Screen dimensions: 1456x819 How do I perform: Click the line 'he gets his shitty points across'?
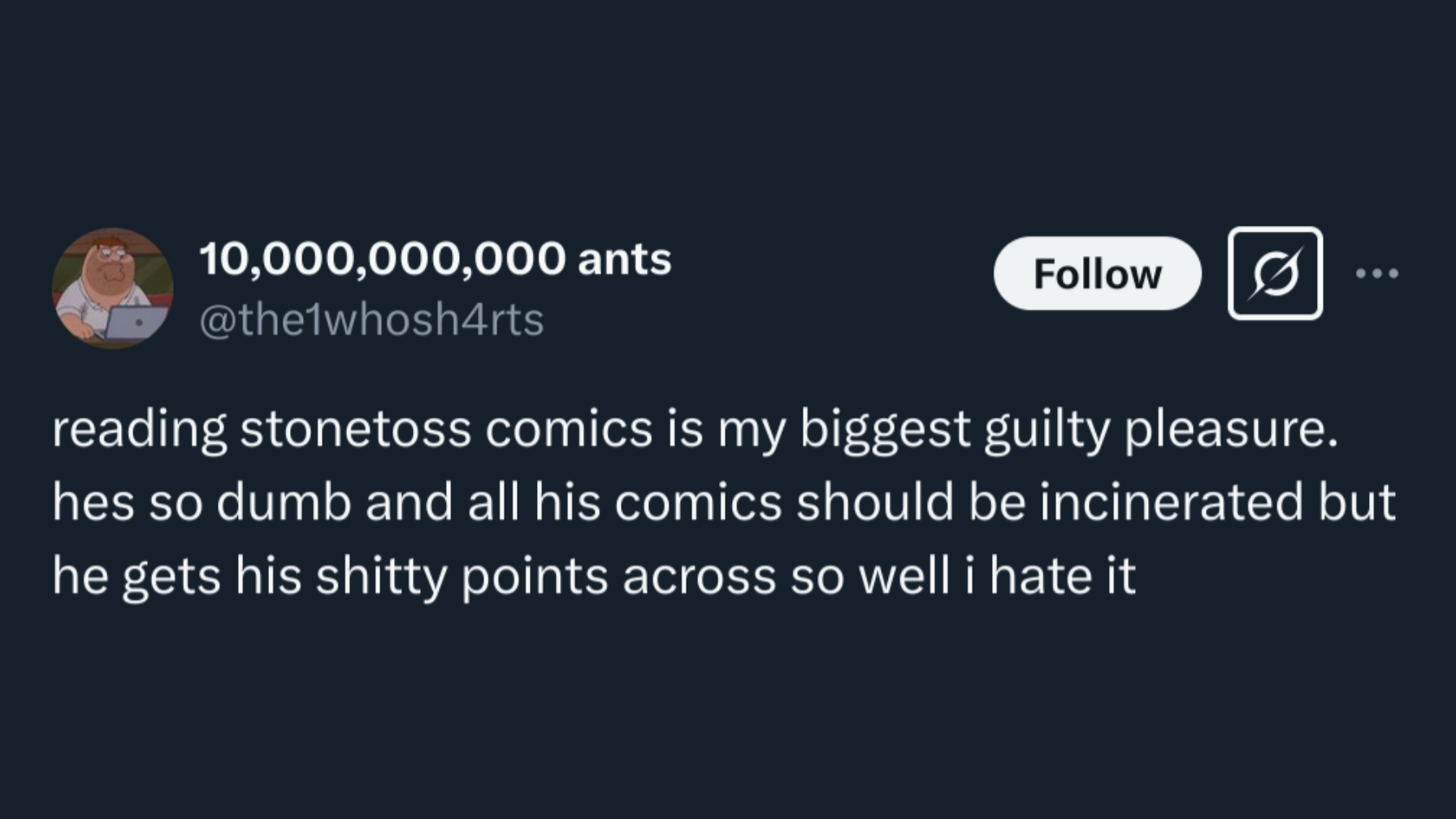593,575
